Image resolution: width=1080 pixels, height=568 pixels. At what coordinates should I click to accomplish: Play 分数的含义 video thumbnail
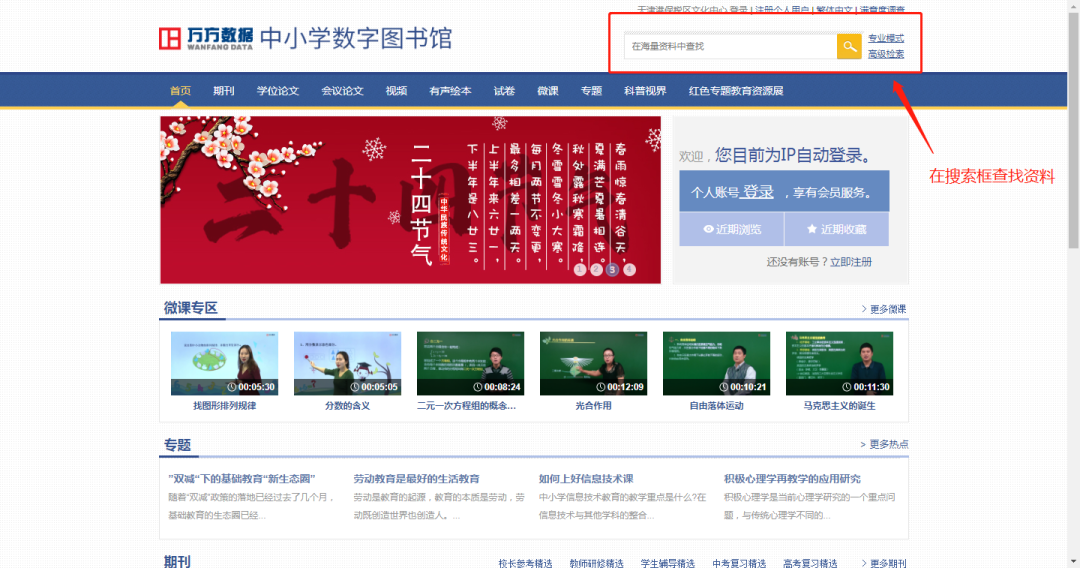[x=347, y=364]
